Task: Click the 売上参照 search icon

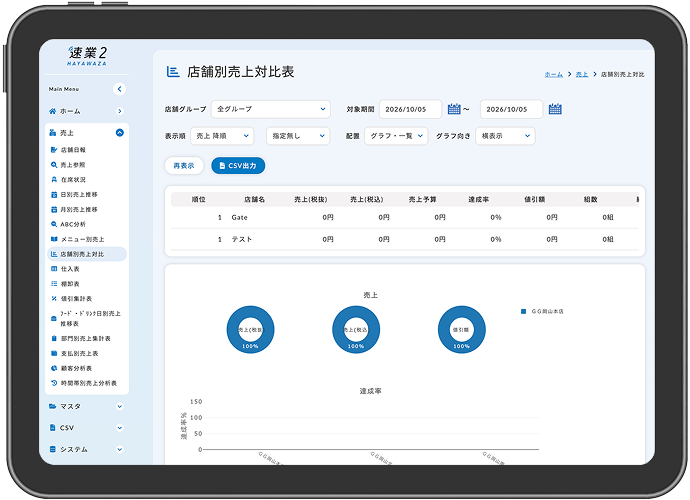Action: pyautogui.click(x=54, y=165)
